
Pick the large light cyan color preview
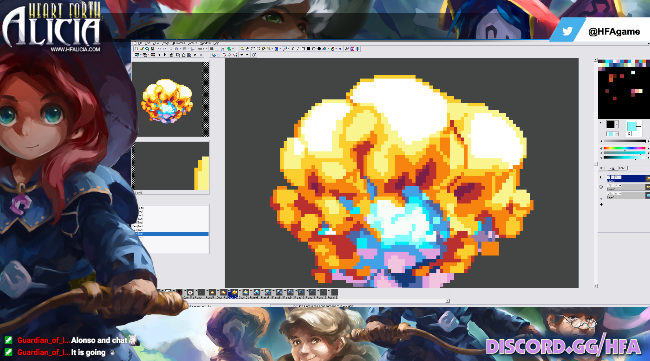pos(632,126)
